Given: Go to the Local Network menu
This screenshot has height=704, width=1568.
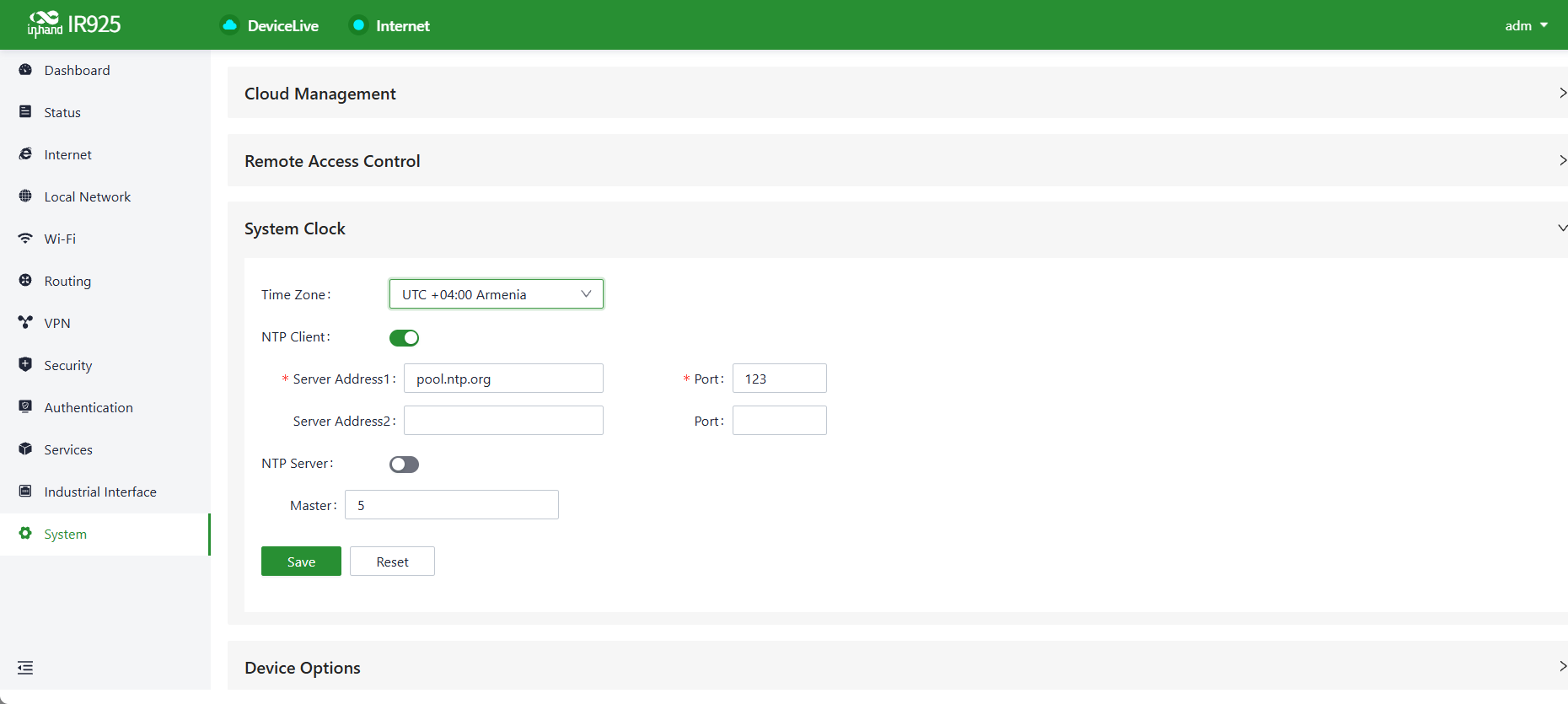Looking at the screenshot, I should pos(105,196).
